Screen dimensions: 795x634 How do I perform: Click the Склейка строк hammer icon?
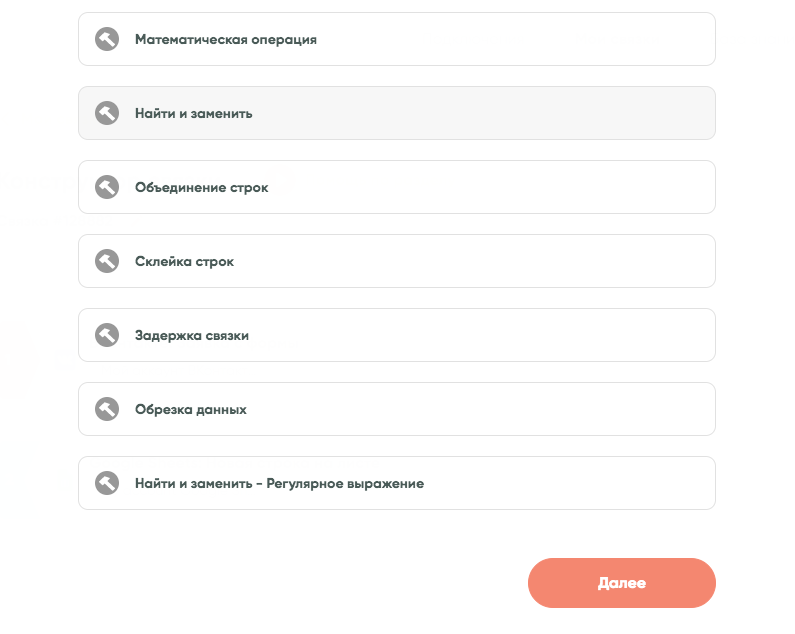click(107, 261)
